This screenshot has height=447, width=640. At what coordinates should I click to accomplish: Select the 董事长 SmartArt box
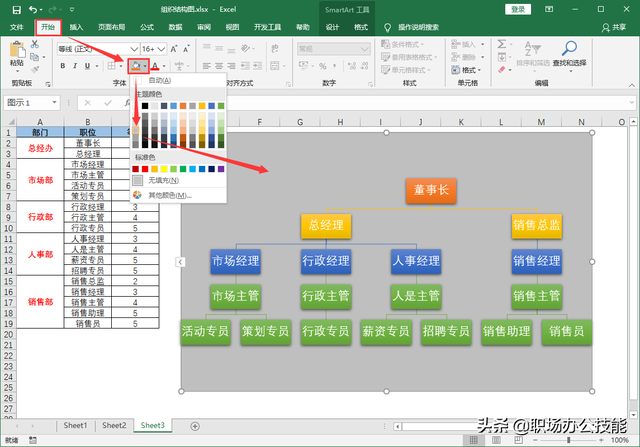431,191
